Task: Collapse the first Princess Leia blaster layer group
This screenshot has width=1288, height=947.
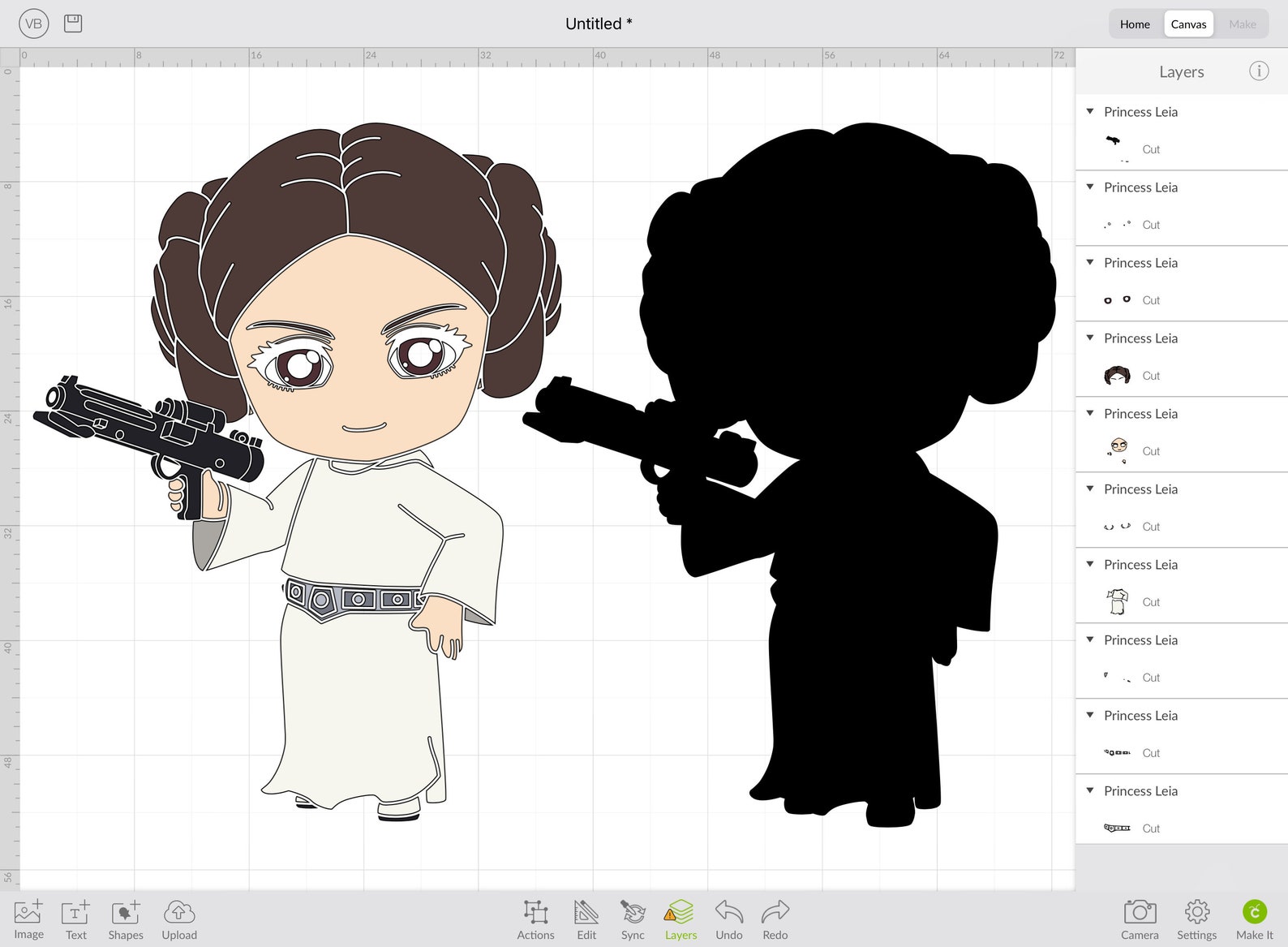Action: [x=1090, y=111]
